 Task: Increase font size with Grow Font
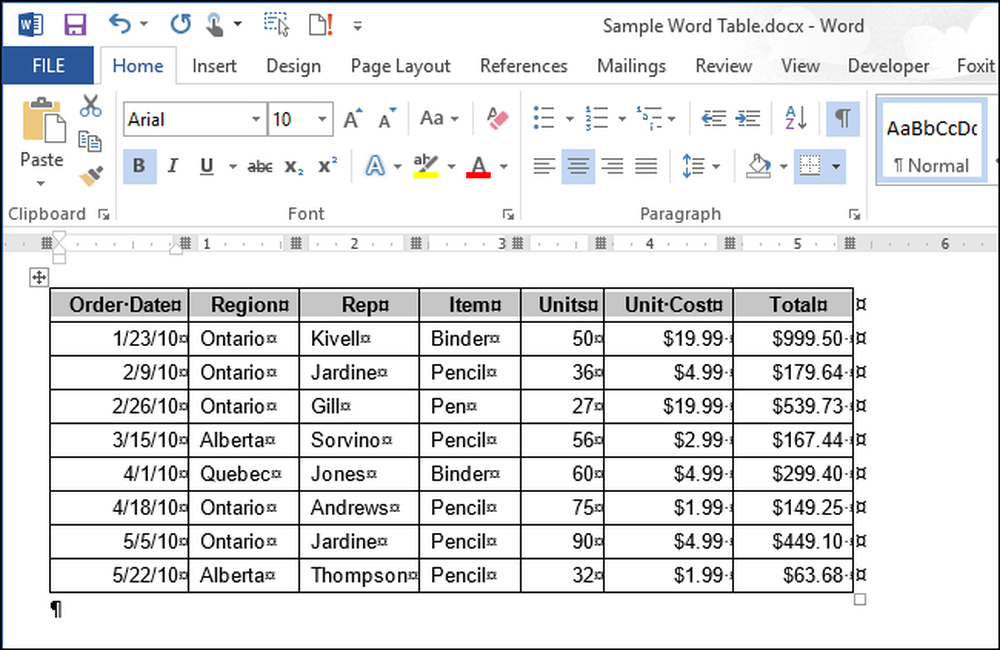(353, 119)
